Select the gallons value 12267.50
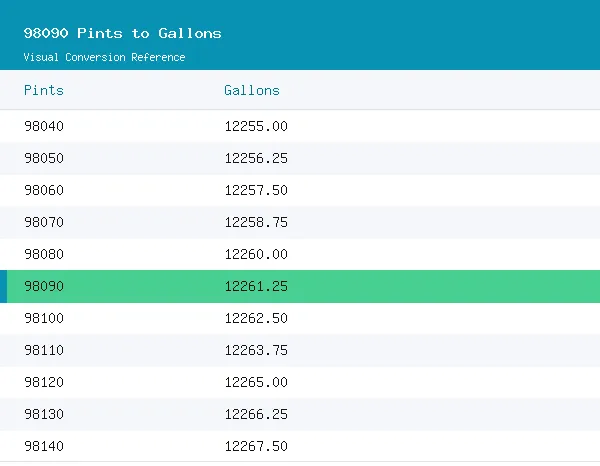 pos(256,446)
